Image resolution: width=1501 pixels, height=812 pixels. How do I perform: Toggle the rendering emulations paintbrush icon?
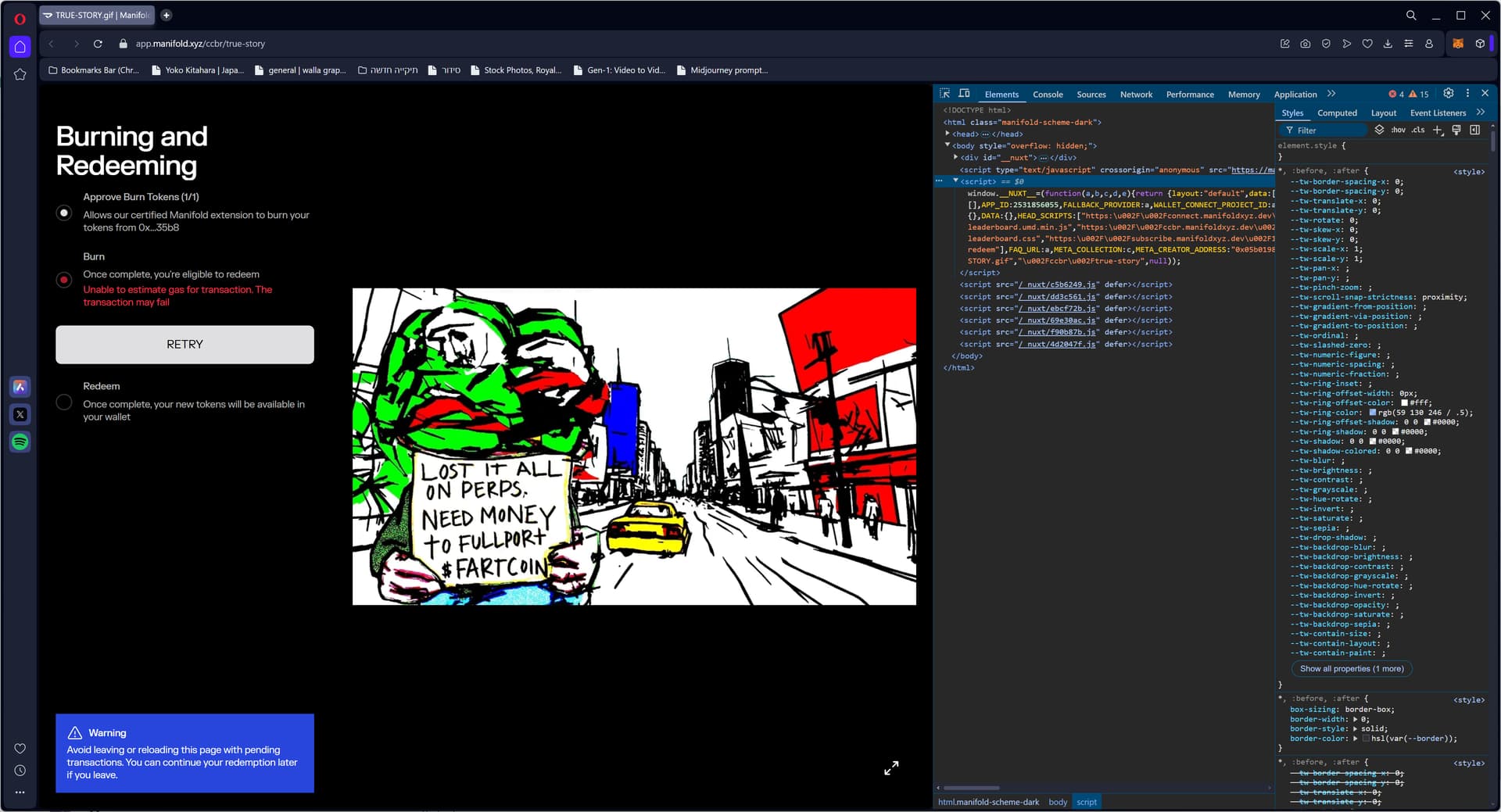[x=1456, y=130]
